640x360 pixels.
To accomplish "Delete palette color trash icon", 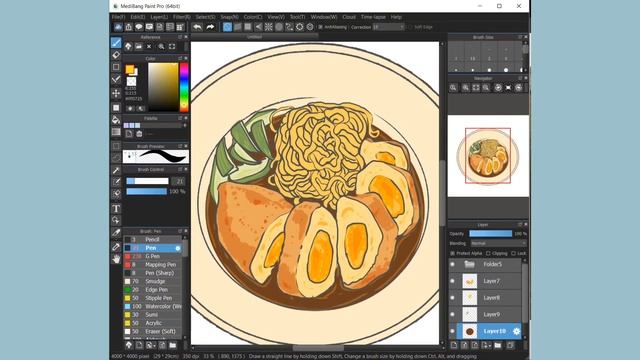I will 139,134.
